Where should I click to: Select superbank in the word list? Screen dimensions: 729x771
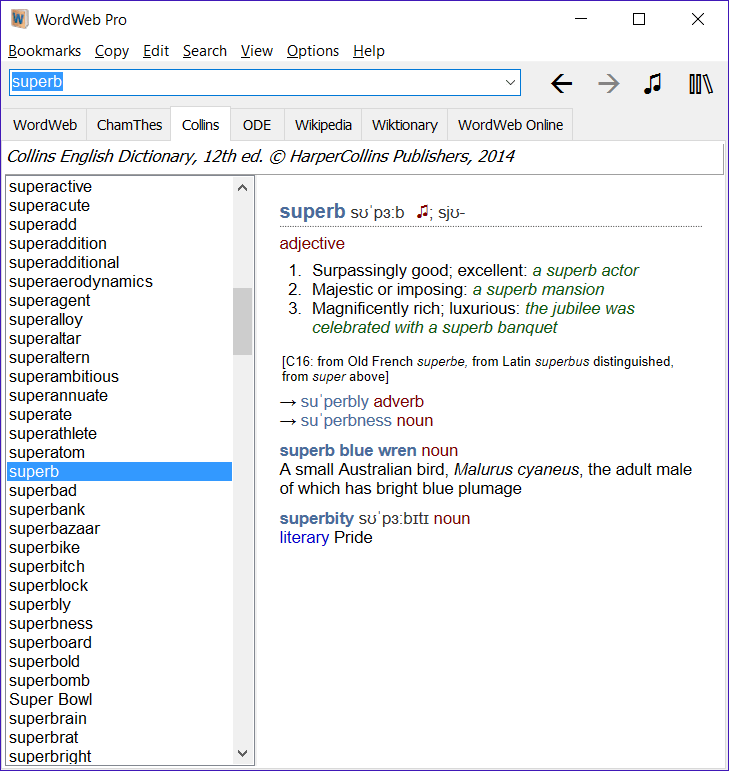pyautogui.click(x=119, y=509)
